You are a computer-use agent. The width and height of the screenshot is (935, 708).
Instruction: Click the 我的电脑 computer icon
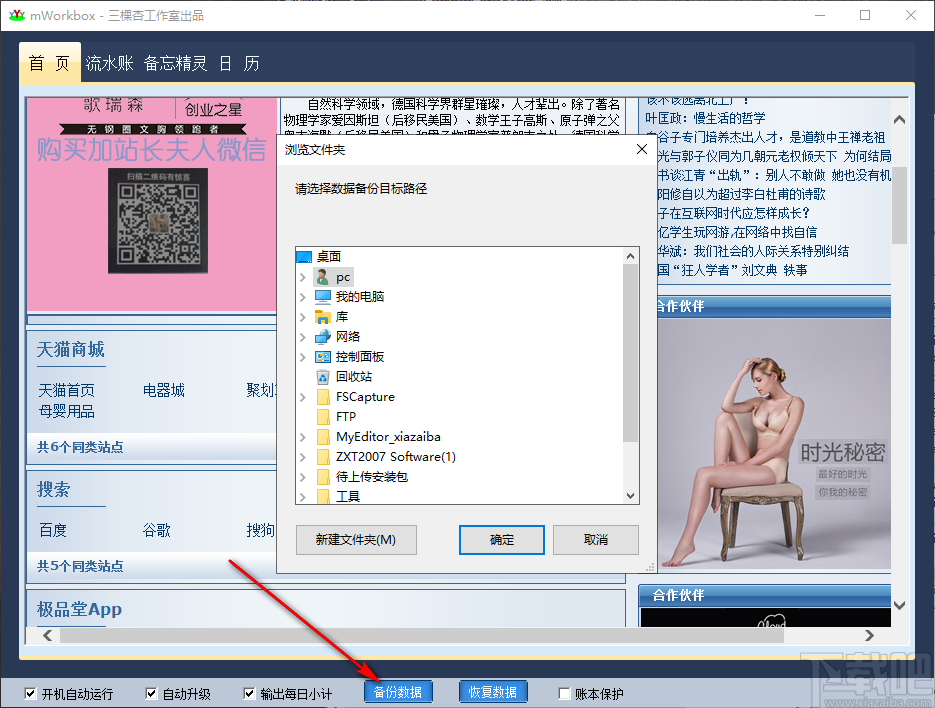(323, 296)
